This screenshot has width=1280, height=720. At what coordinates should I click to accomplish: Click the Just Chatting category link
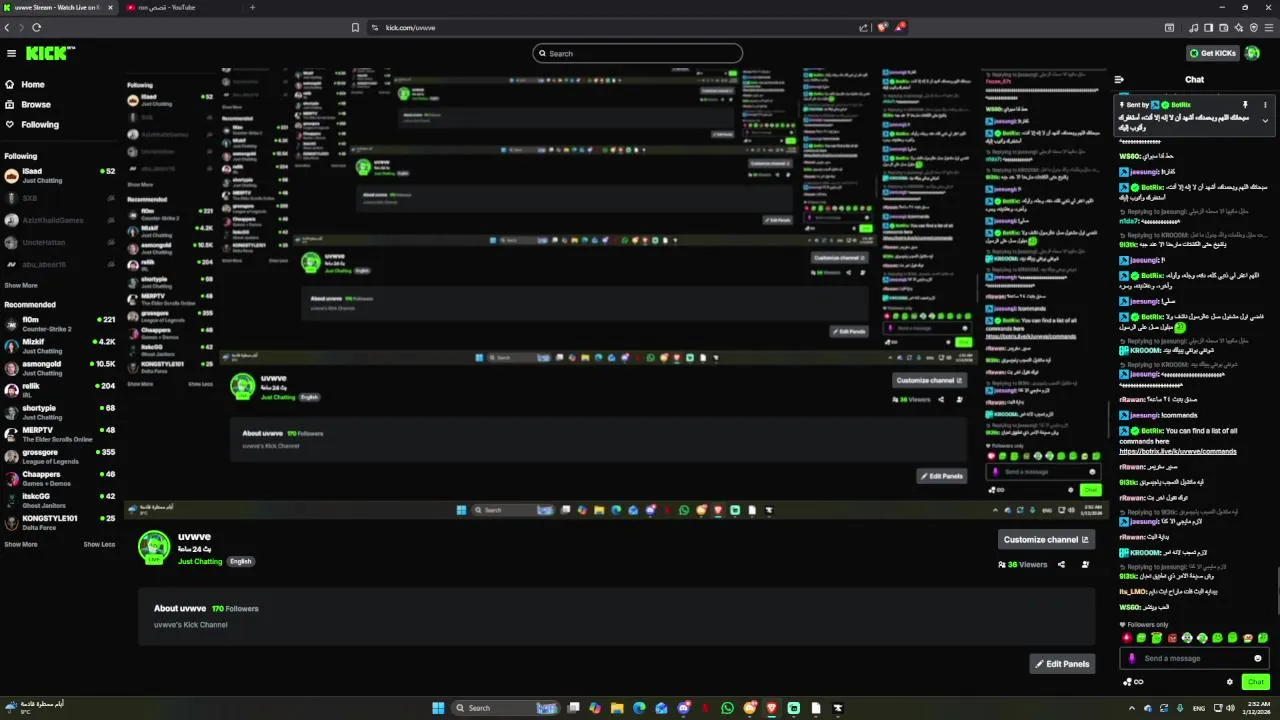click(x=200, y=561)
